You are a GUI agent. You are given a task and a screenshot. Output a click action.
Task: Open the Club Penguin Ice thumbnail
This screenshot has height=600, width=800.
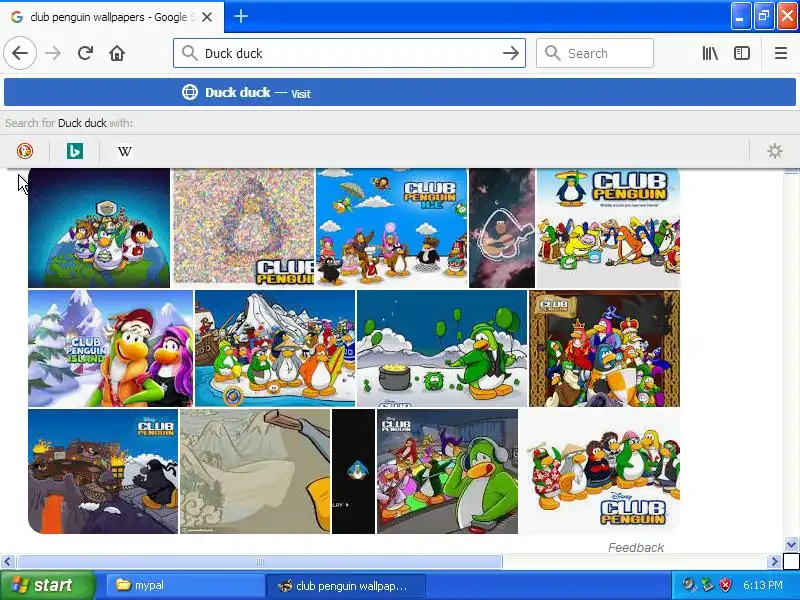pos(391,228)
